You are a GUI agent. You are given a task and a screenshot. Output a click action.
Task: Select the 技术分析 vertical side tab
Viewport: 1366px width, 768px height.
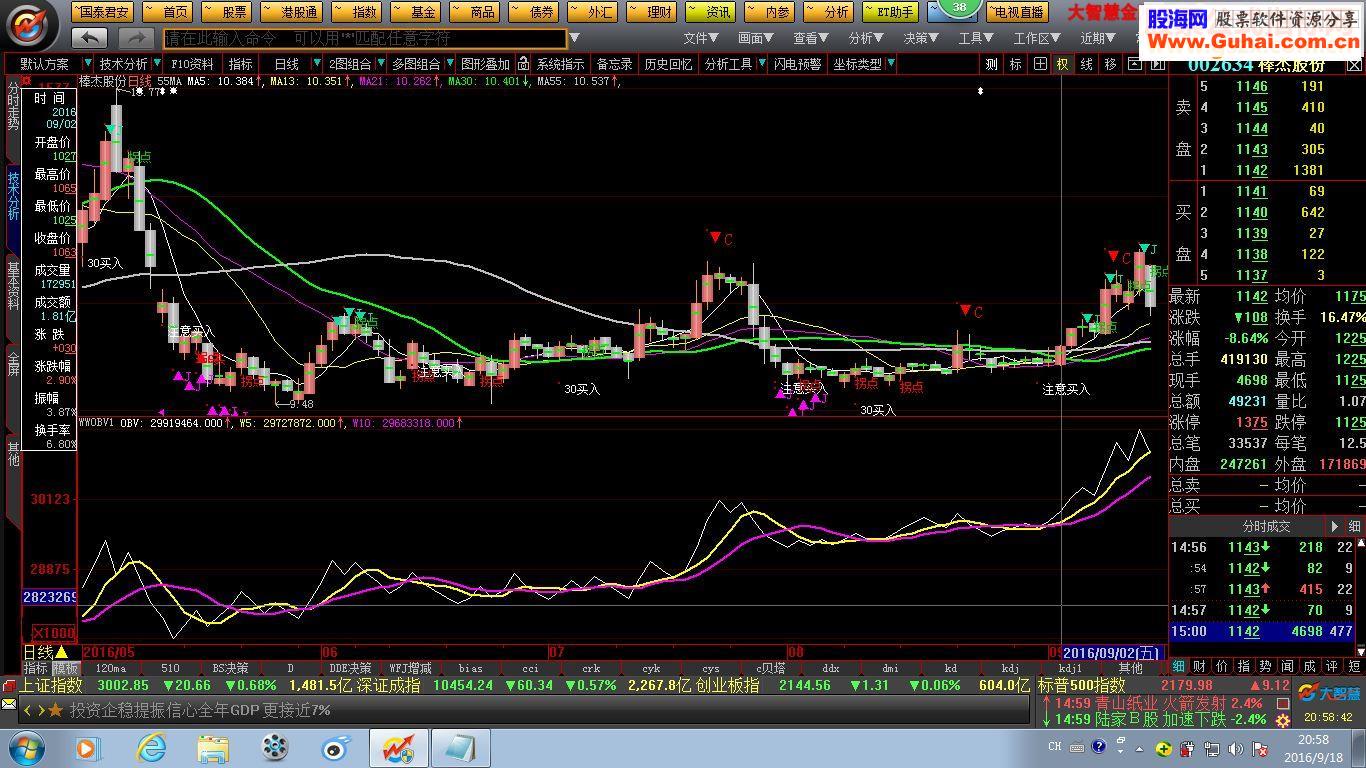[13, 207]
